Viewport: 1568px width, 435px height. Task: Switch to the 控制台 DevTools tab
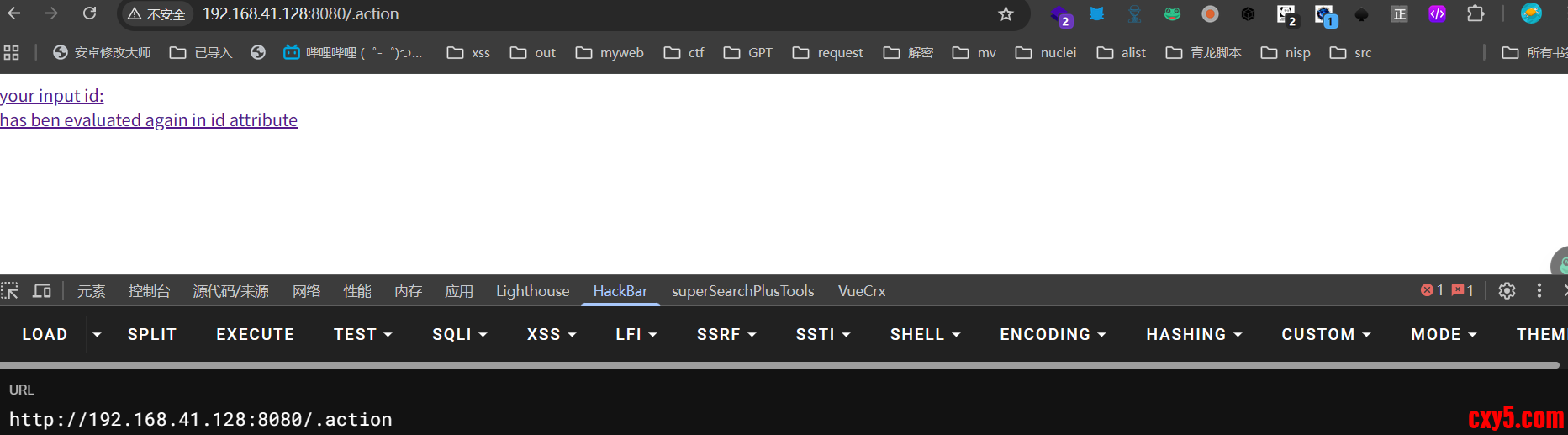pos(150,290)
